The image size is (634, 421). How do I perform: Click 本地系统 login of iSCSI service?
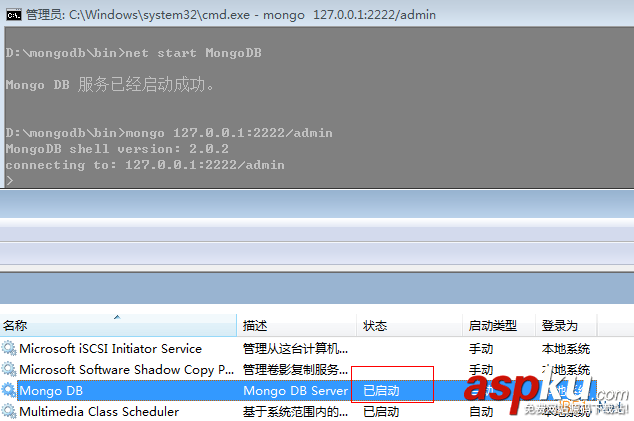coord(566,348)
